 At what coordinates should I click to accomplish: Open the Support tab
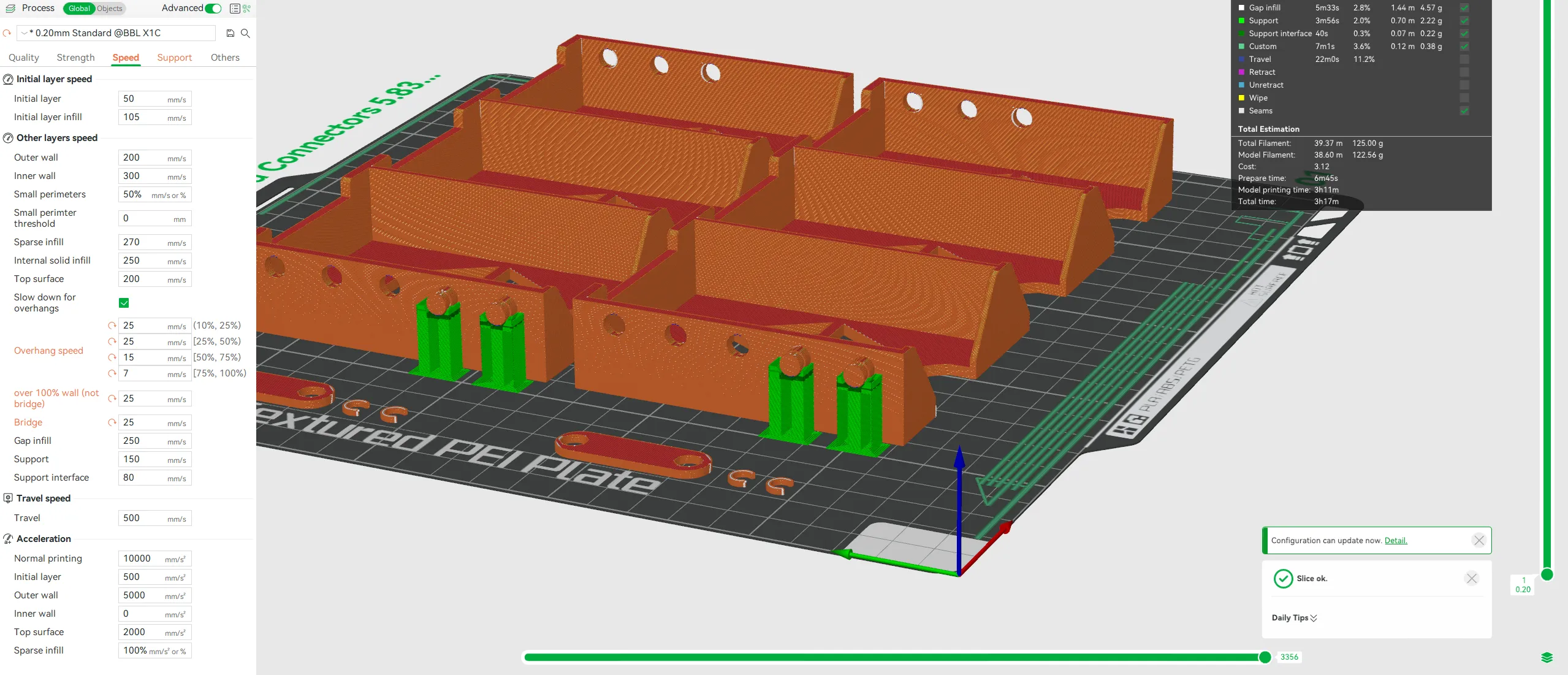174,58
